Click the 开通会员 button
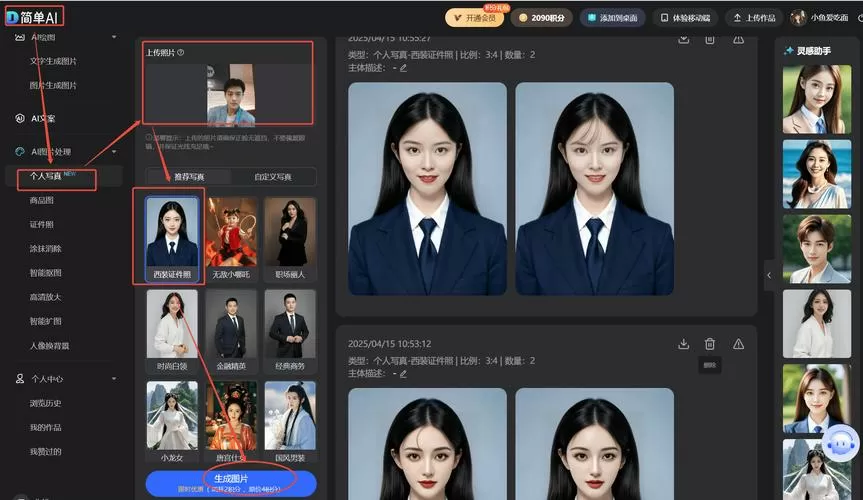 [x=474, y=18]
